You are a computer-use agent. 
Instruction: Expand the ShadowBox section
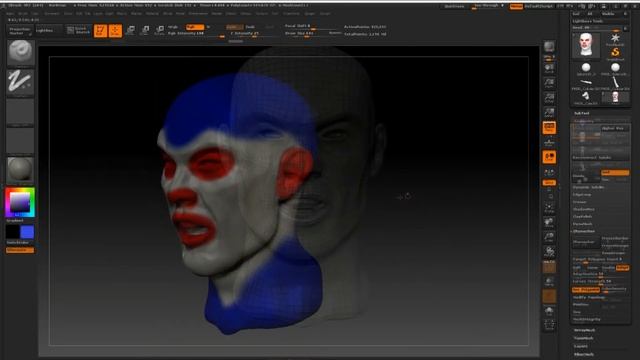pyautogui.click(x=583, y=209)
